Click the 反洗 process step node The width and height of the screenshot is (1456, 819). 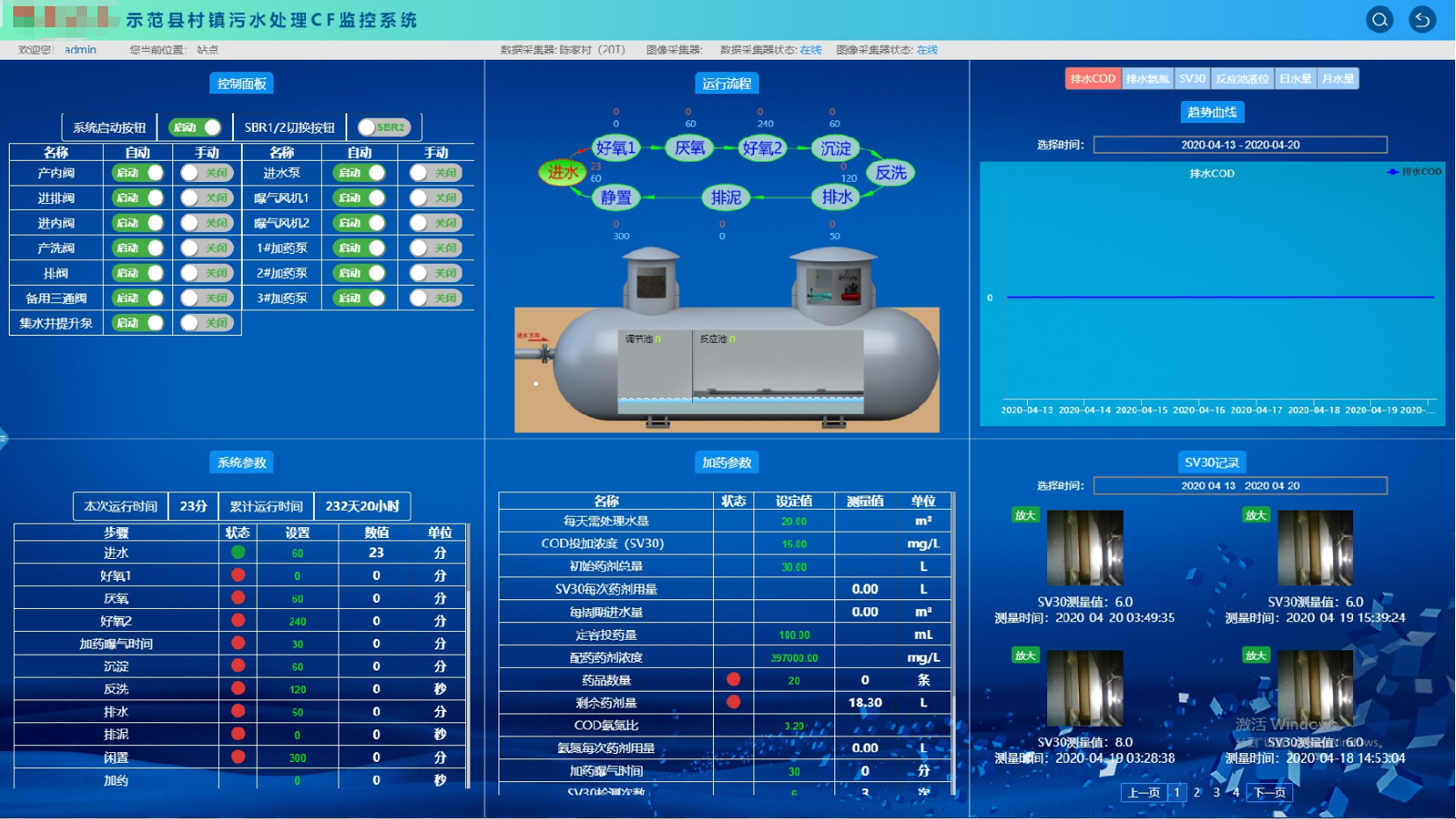coord(890,172)
